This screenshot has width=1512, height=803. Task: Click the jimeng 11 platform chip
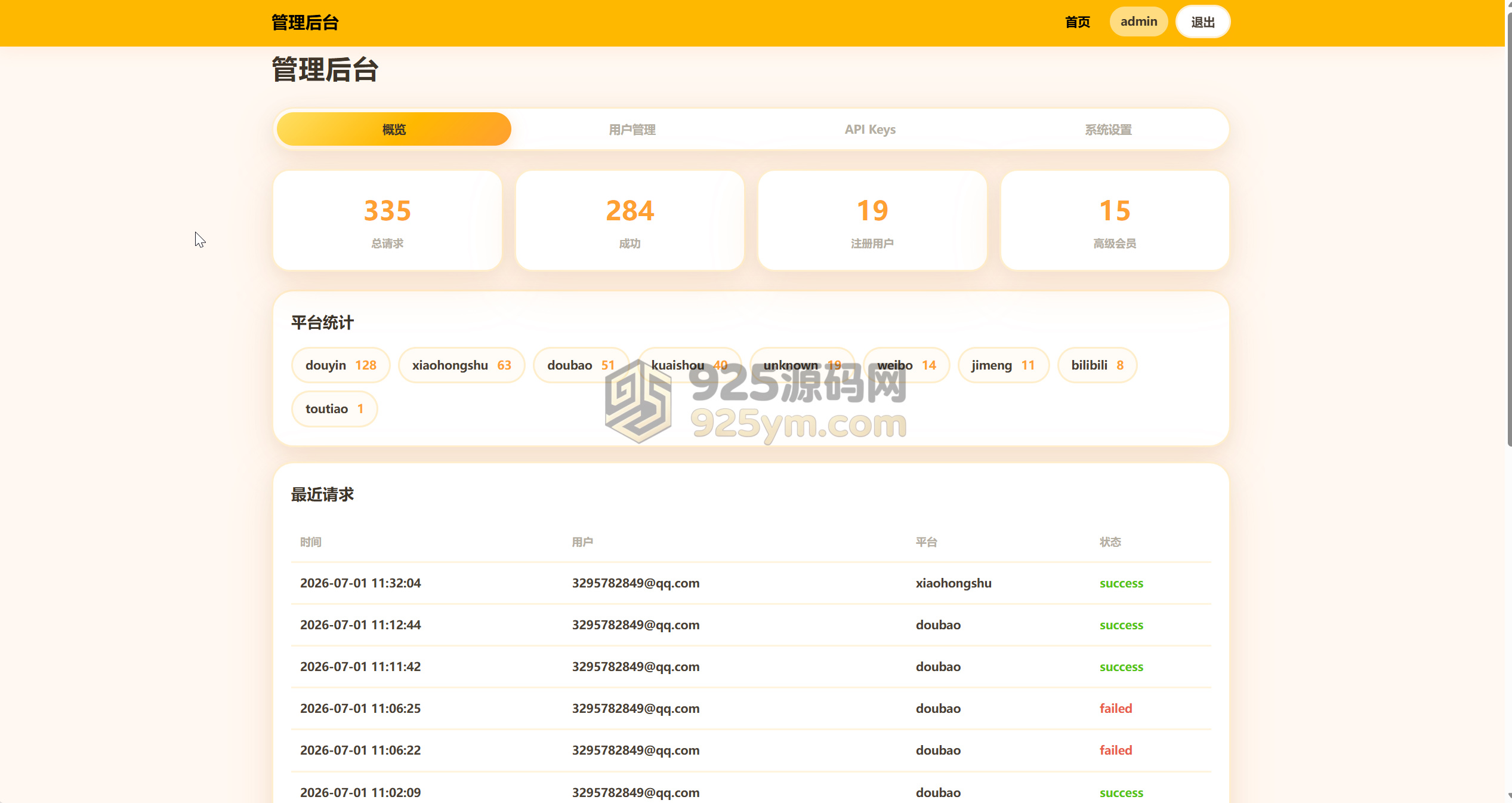[1003, 365]
